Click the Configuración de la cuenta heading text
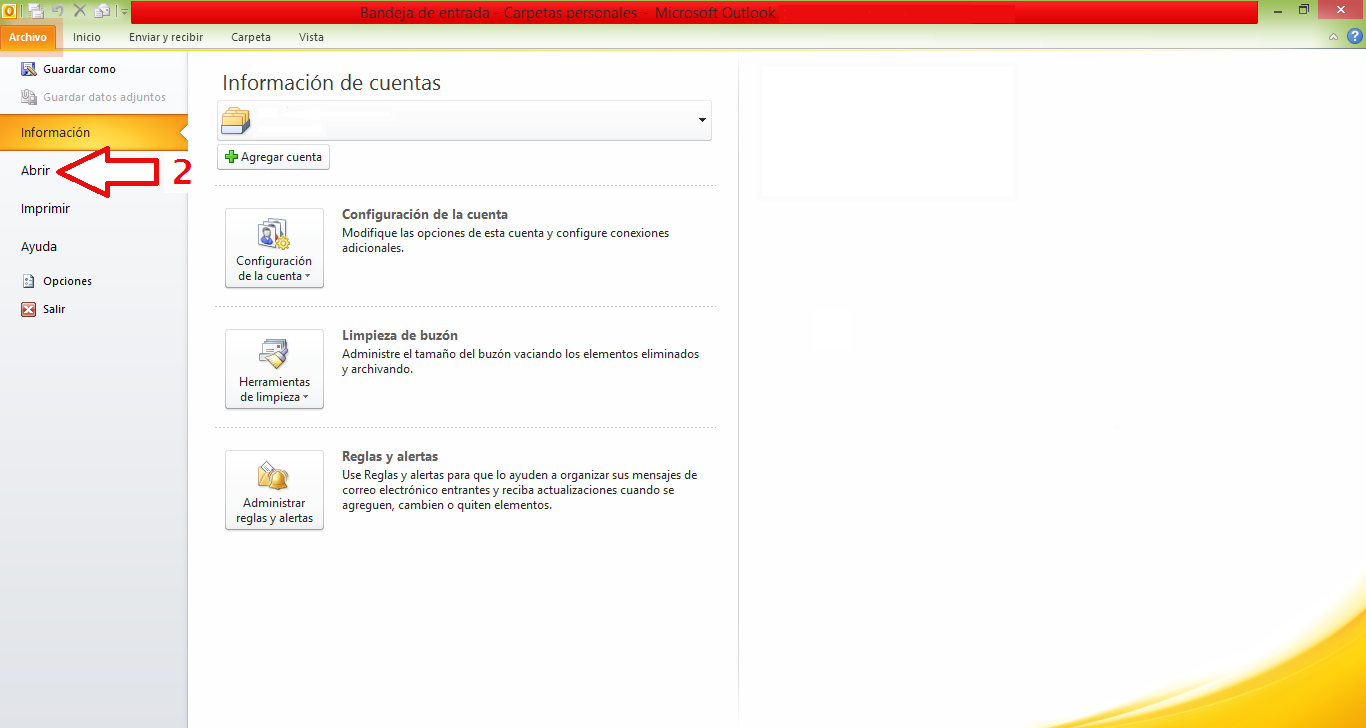 pyautogui.click(x=425, y=214)
